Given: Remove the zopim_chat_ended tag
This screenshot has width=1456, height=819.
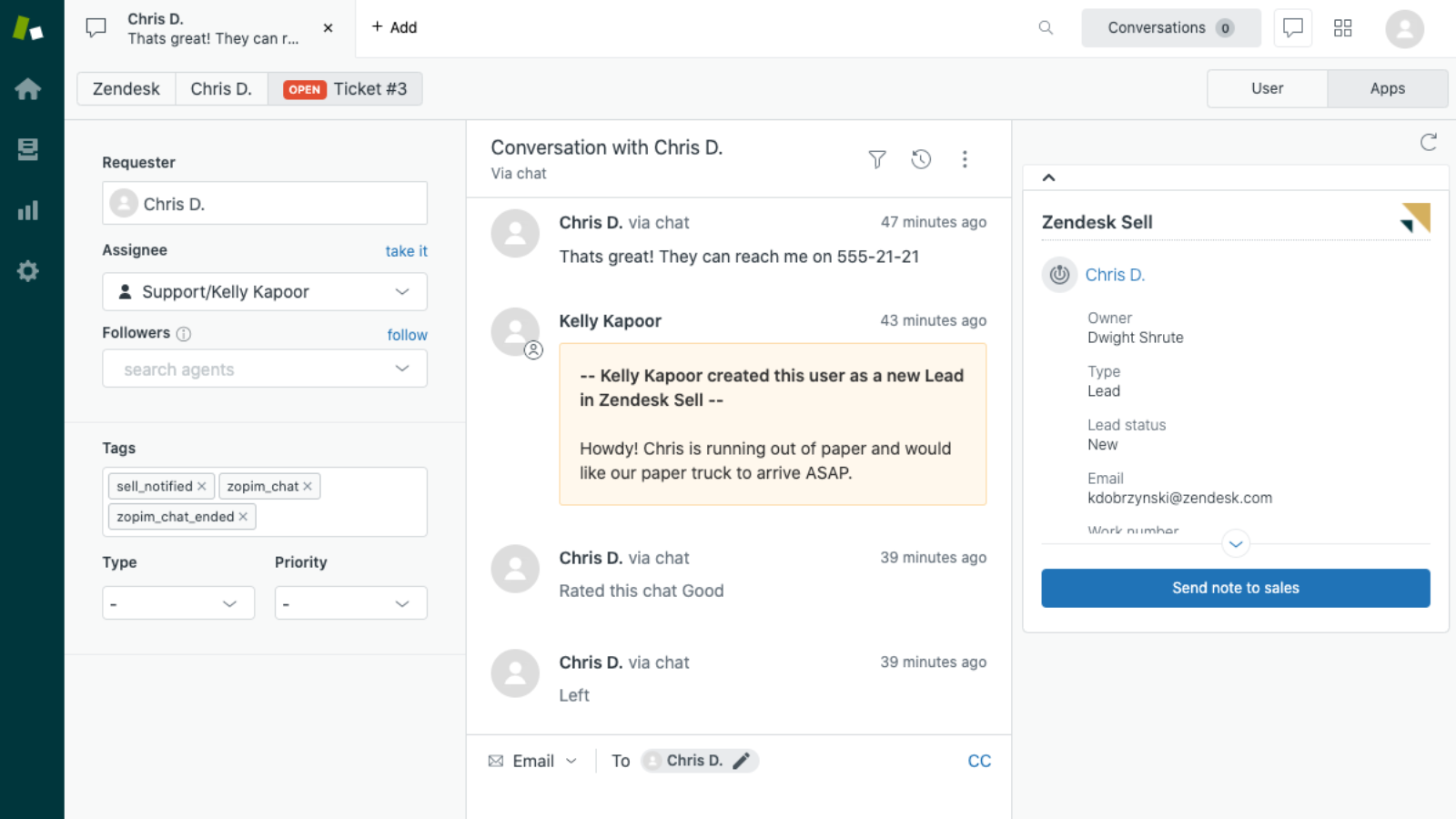Looking at the screenshot, I should point(243,517).
